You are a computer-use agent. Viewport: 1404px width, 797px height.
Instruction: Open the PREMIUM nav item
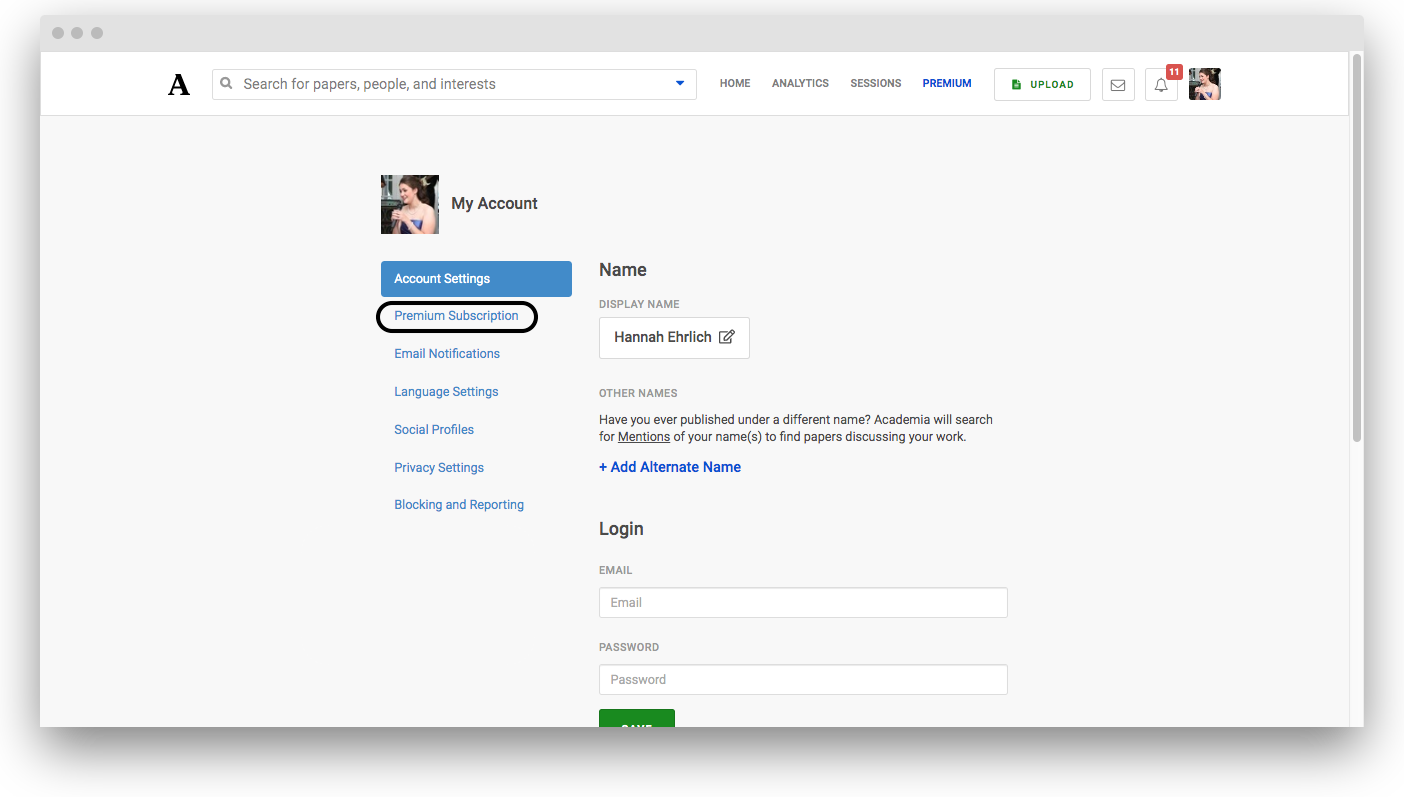pyautogui.click(x=947, y=84)
